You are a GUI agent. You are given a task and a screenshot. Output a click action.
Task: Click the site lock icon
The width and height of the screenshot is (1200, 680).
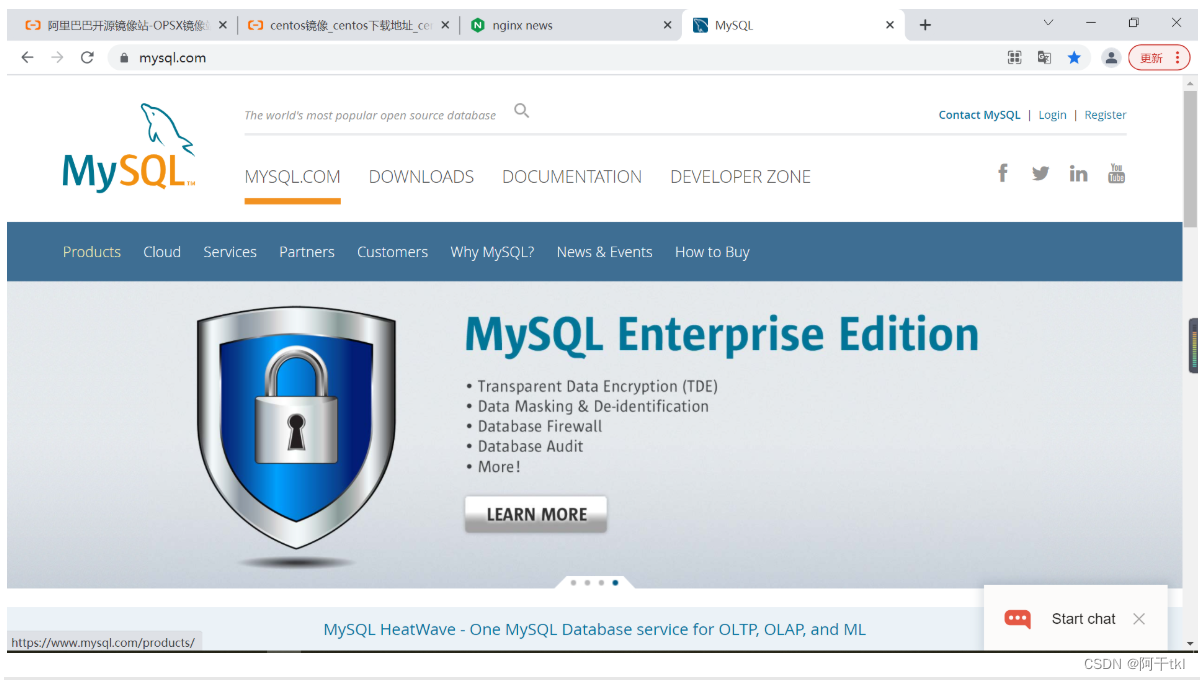tap(124, 58)
